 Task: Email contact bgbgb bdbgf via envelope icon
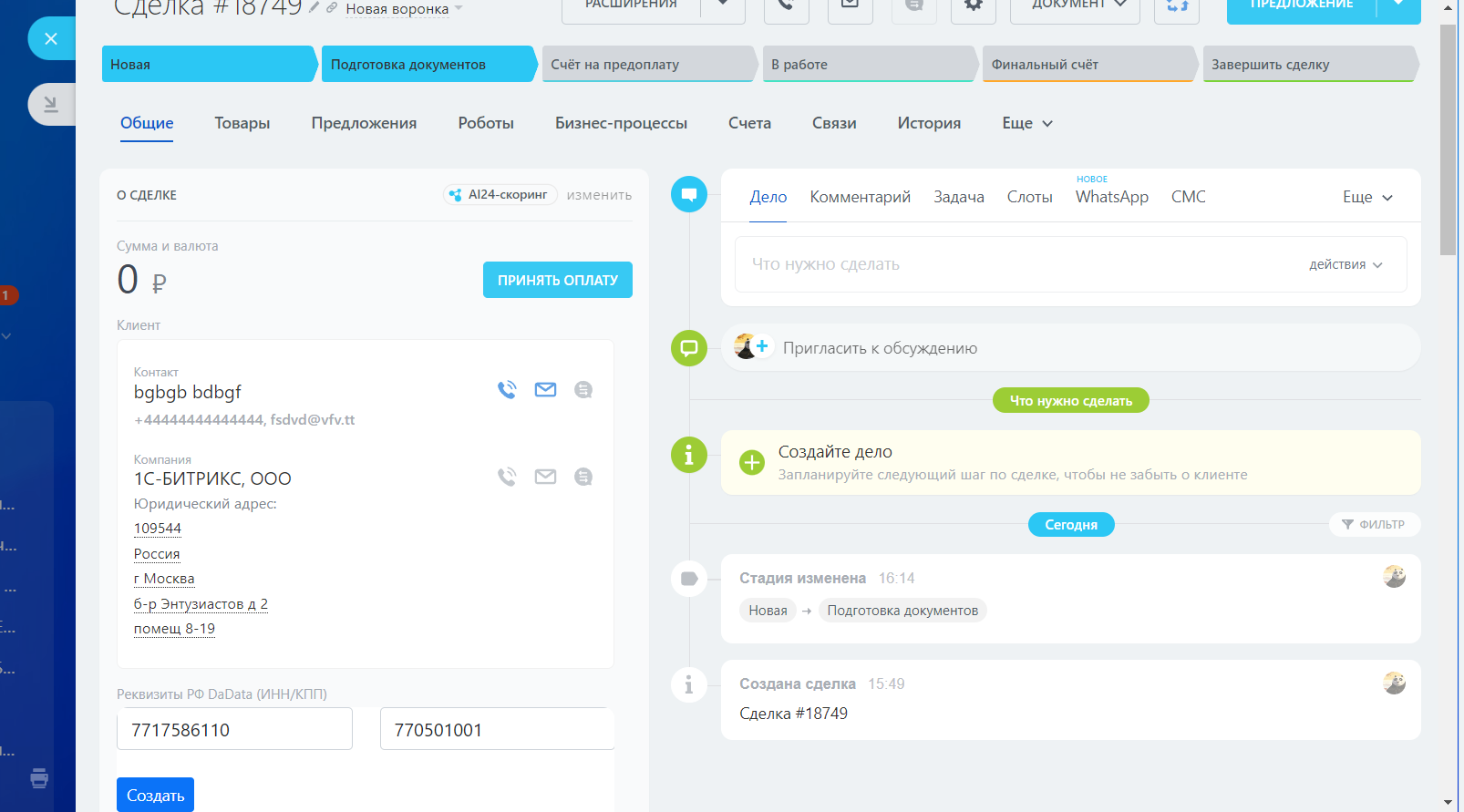pyautogui.click(x=545, y=390)
